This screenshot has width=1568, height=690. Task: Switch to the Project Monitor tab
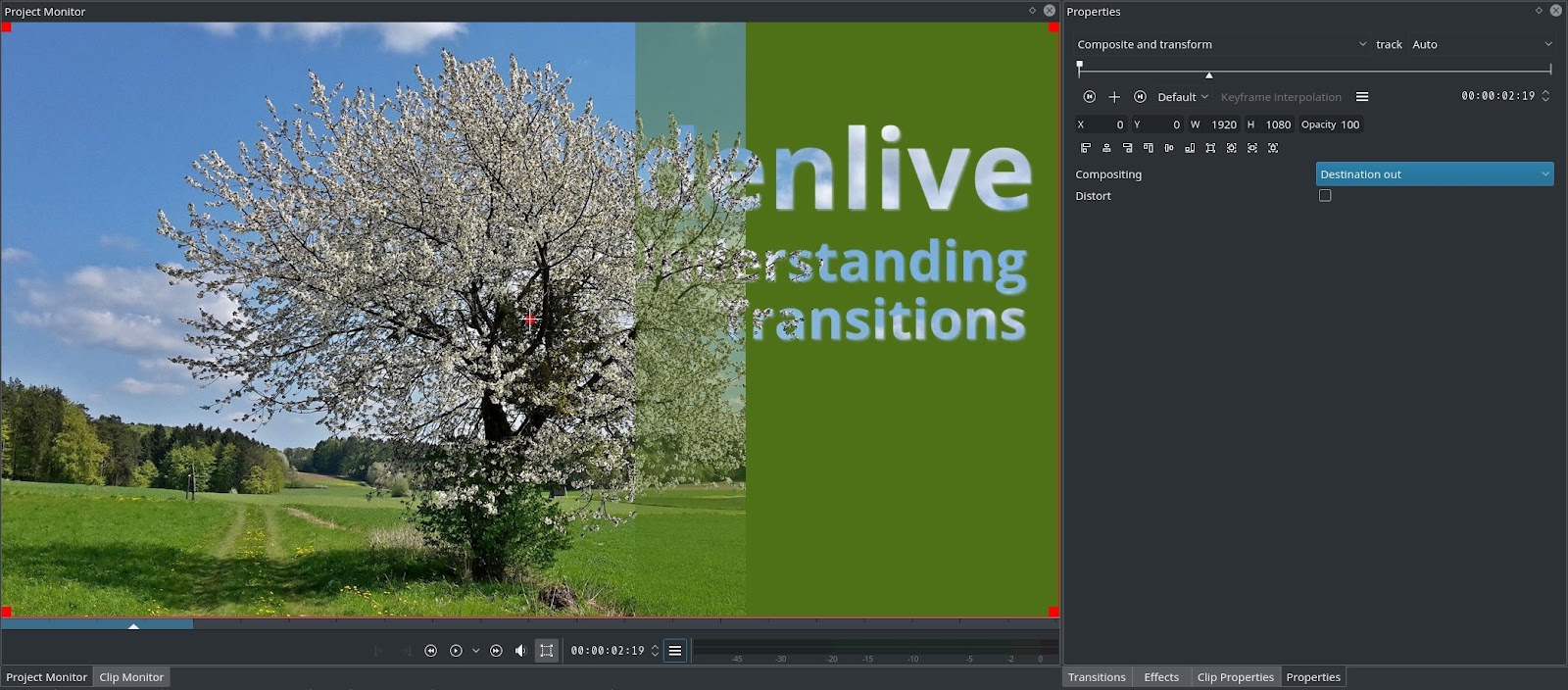coord(47,677)
